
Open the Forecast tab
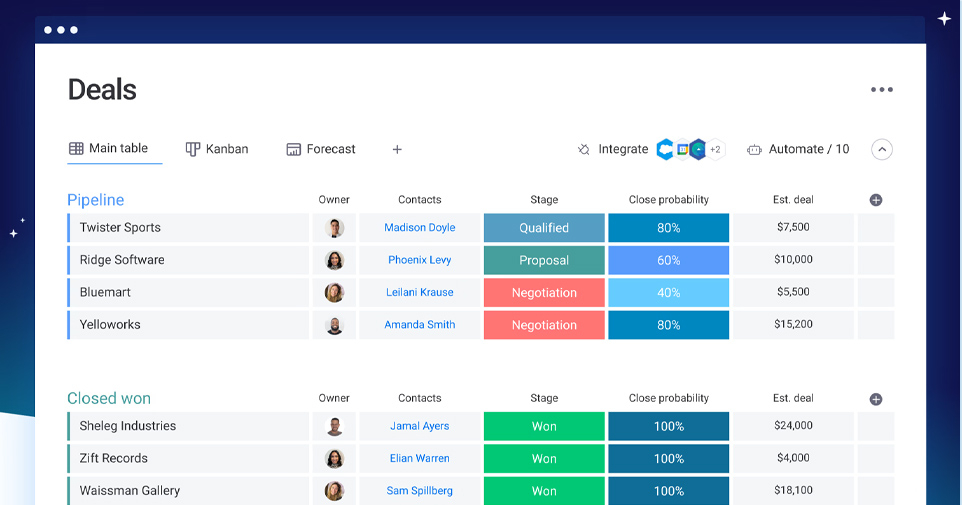(x=321, y=149)
